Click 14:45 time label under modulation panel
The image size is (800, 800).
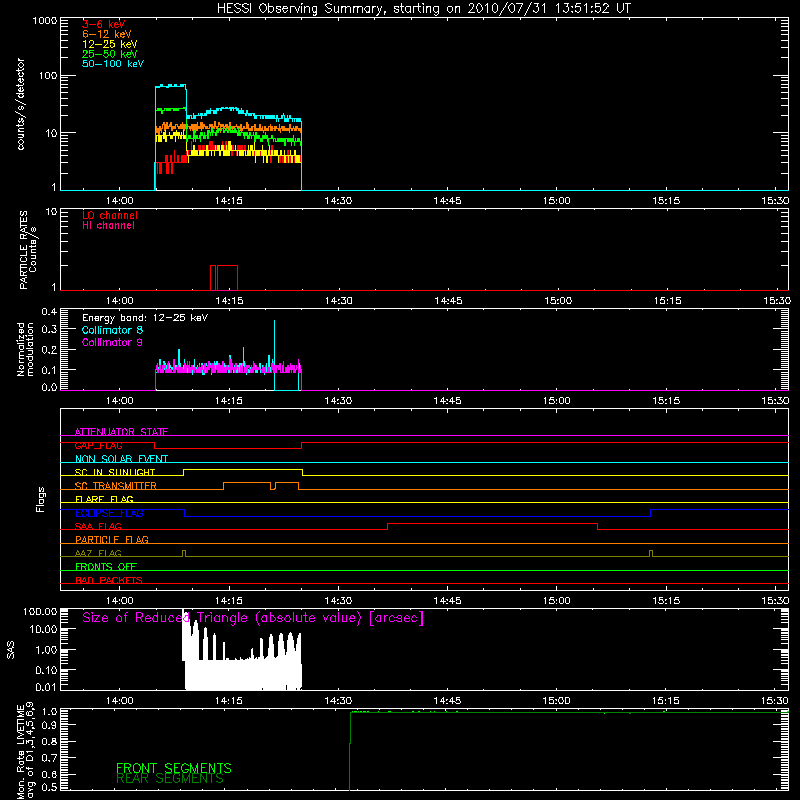[x=447, y=401]
